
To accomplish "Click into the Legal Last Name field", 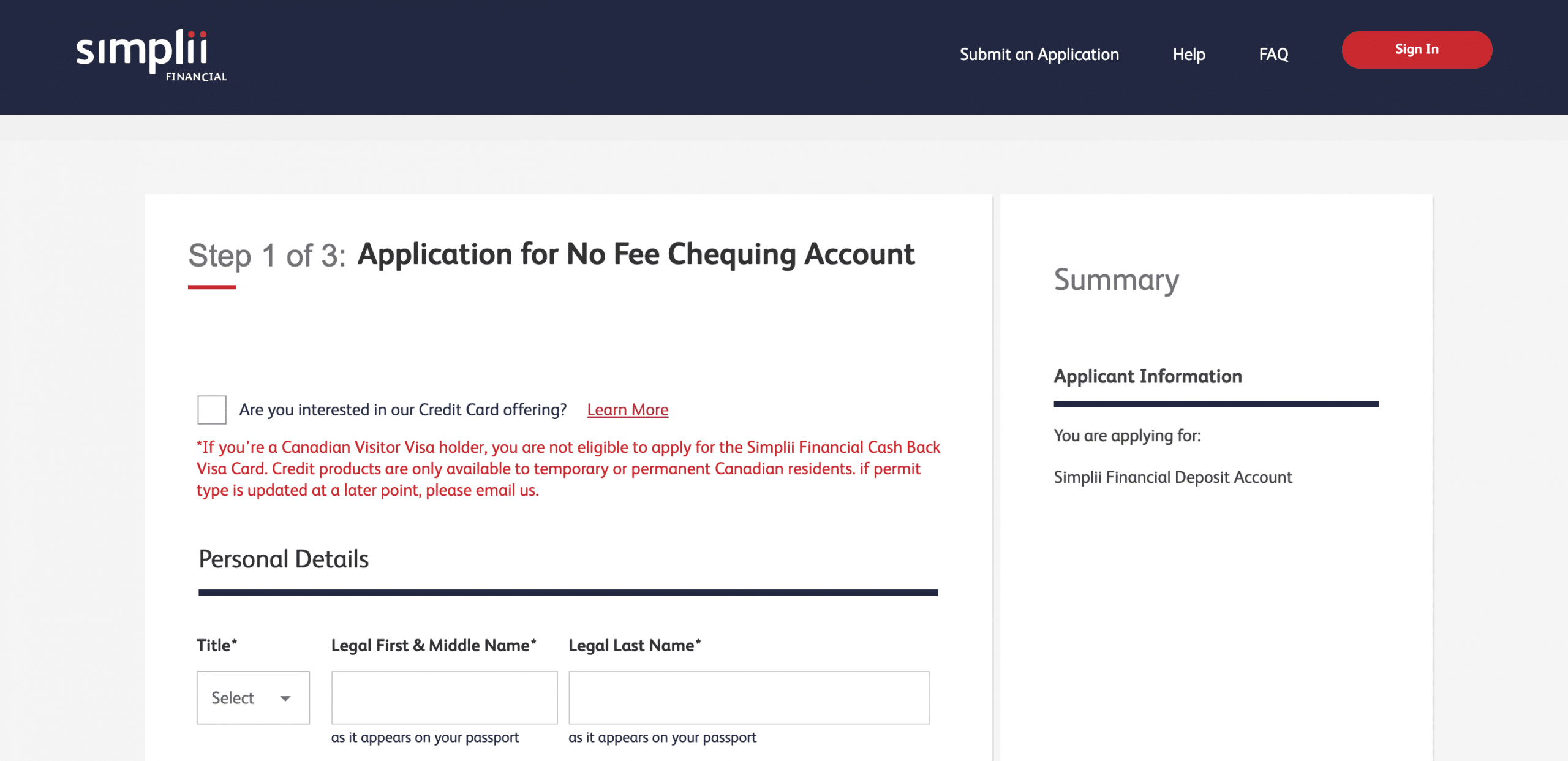I will 748,697.
